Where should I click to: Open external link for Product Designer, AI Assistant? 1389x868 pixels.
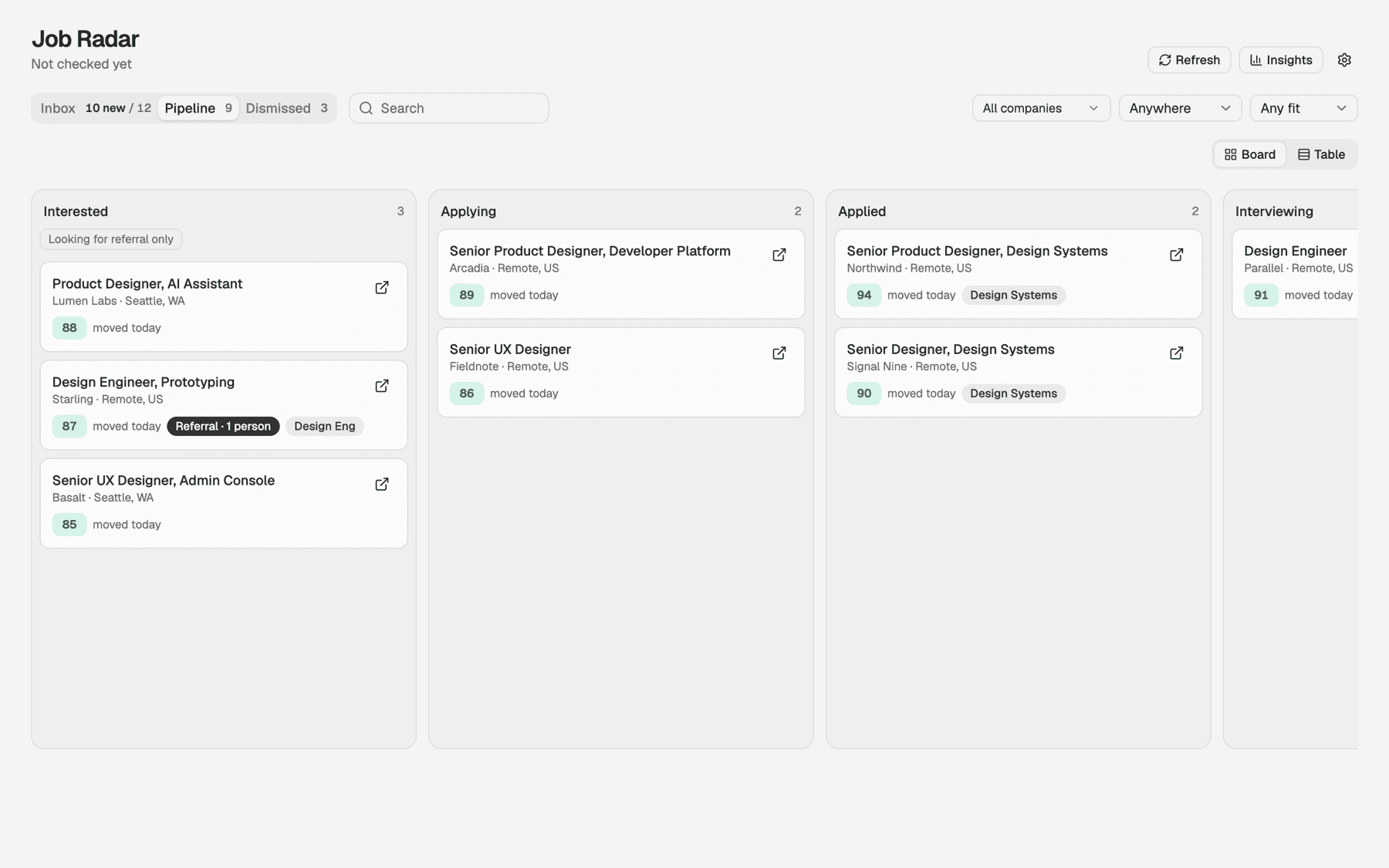[x=382, y=288]
